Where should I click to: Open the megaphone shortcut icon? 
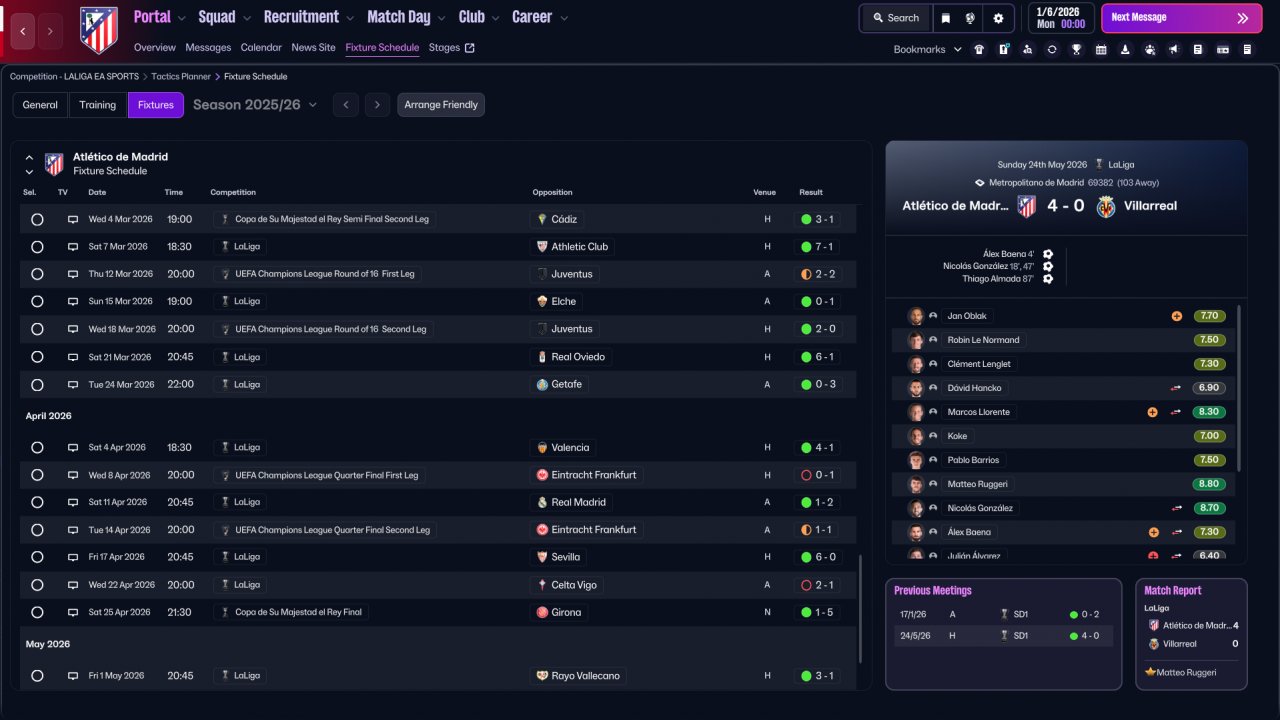click(1174, 49)
